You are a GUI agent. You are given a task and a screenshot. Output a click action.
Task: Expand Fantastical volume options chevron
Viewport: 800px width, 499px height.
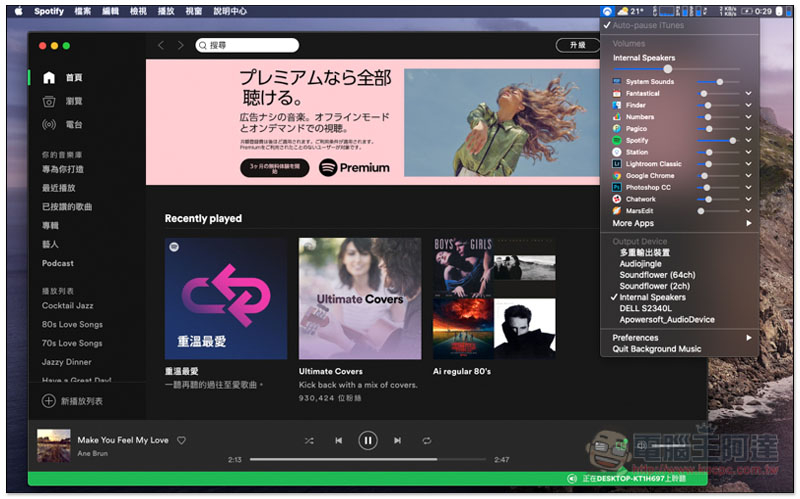748,93
